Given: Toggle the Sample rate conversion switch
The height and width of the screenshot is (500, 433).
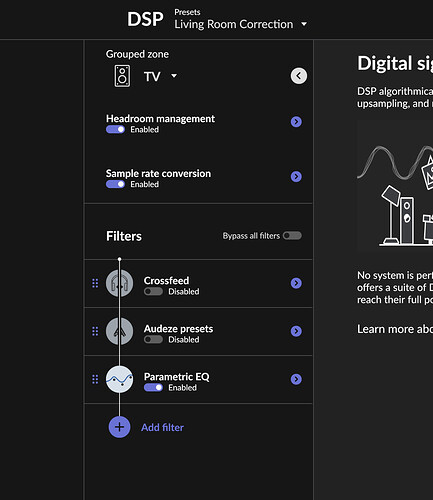Looking at the screenshot, I should point(115,184).
